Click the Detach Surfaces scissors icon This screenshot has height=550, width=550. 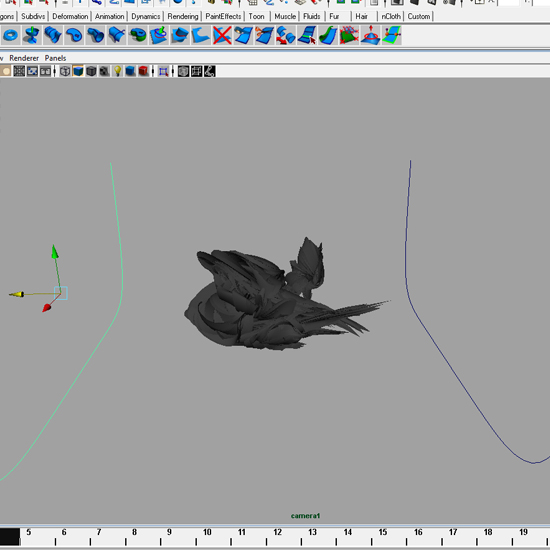[264, 35]
